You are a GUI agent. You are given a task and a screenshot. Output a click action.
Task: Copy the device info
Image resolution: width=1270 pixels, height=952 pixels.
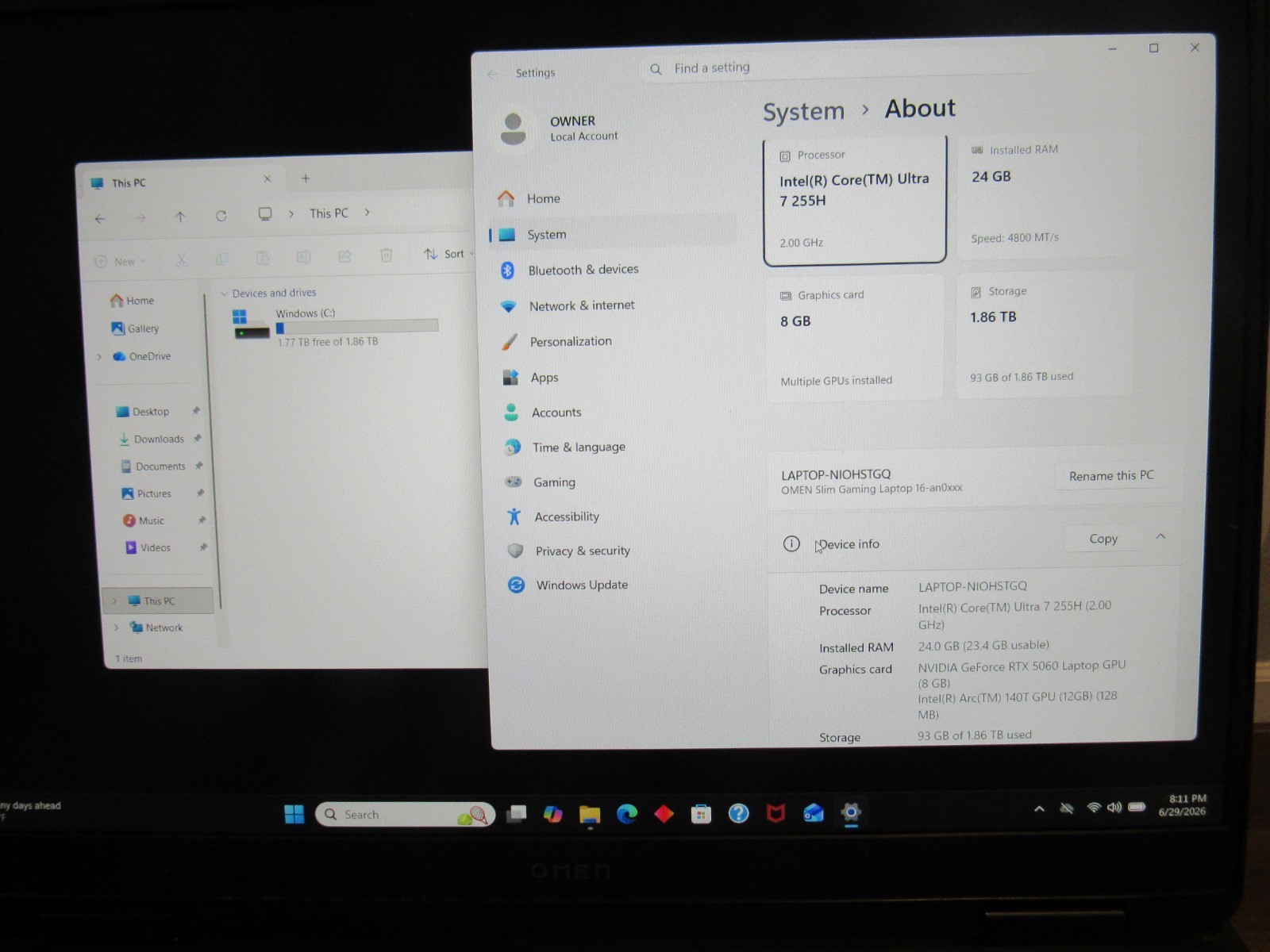pyautogui.click(x=1103, y=538)
